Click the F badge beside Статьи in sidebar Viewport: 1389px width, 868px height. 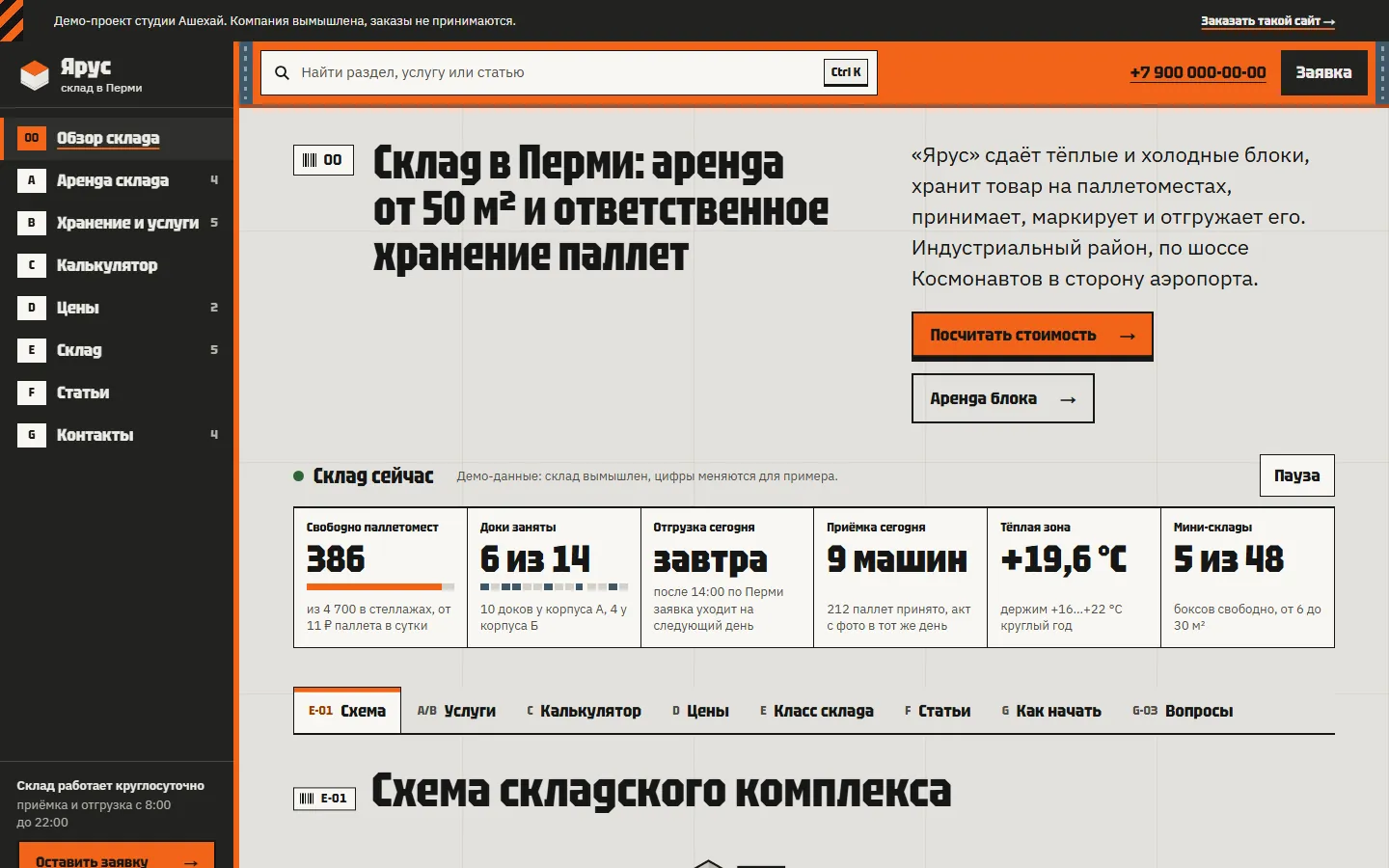pyautogui.click(x=32, y=393)
